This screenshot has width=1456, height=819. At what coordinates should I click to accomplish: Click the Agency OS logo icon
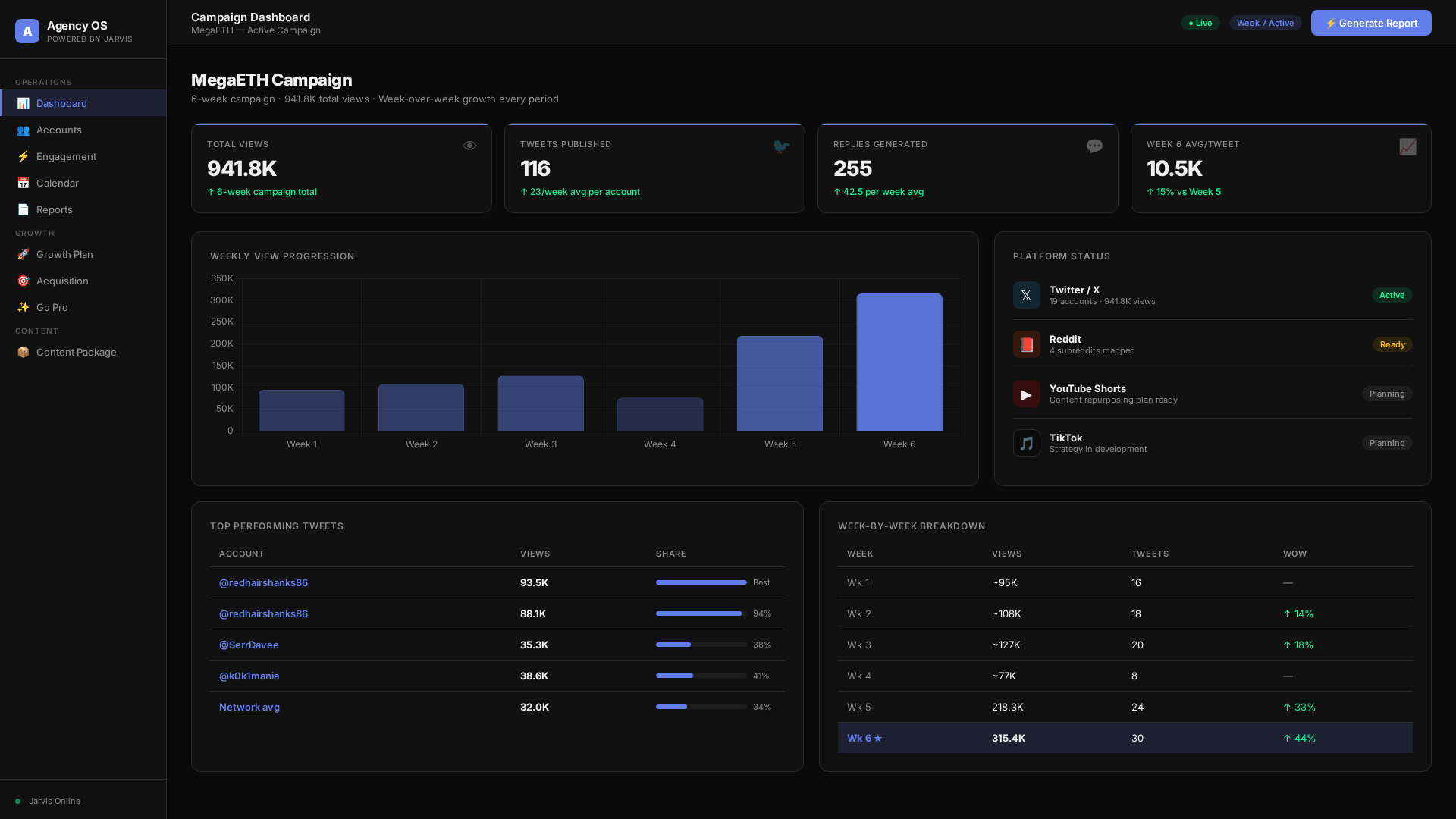[x=27, y=31]
